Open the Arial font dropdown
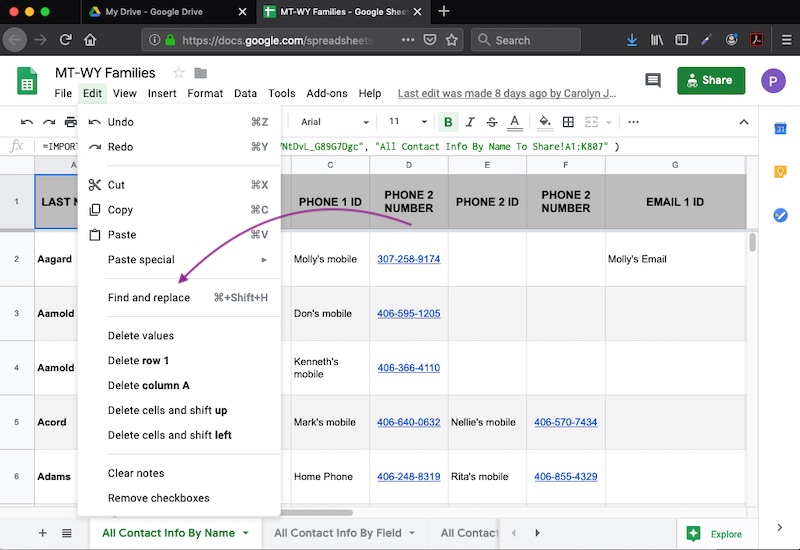 click(x=334, y=122)
